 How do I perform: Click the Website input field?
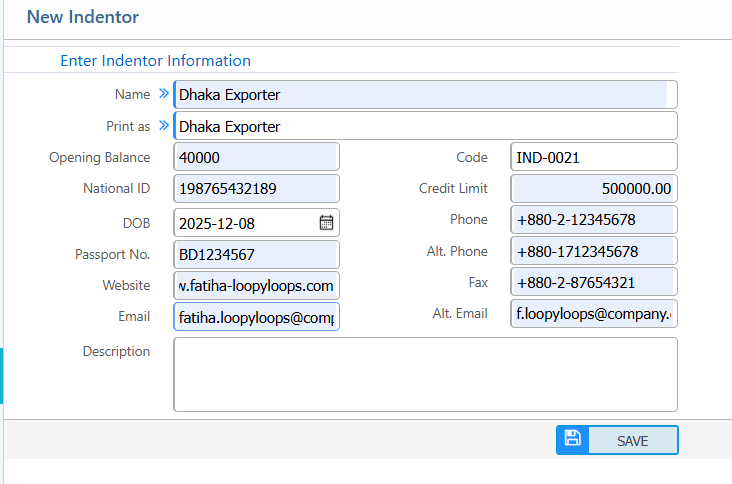point(256,285)
